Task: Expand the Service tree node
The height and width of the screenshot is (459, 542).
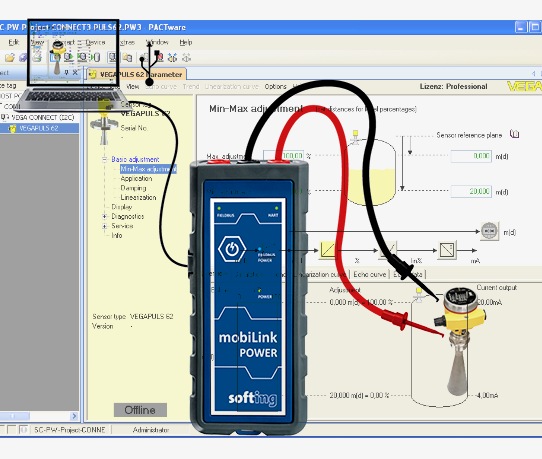Action: [x=104, y=226]
